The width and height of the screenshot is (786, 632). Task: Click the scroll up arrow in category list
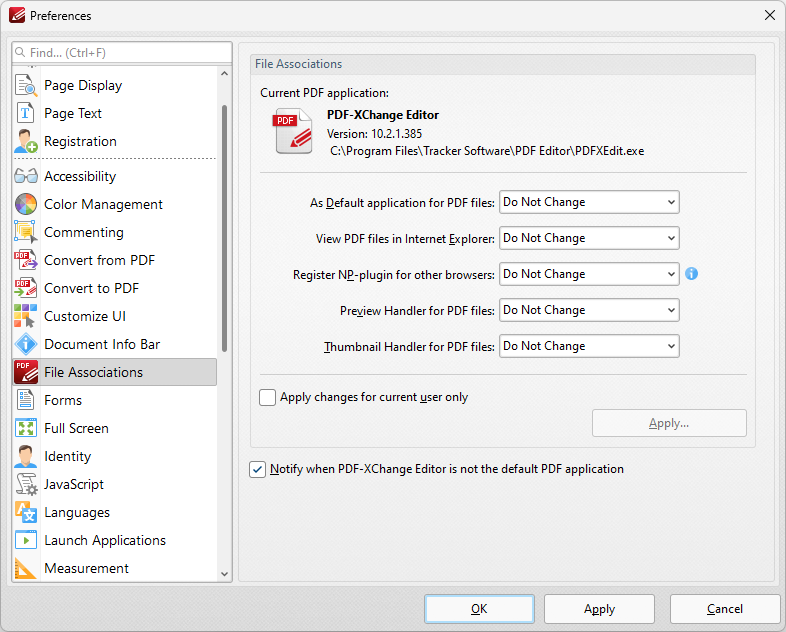225,74
